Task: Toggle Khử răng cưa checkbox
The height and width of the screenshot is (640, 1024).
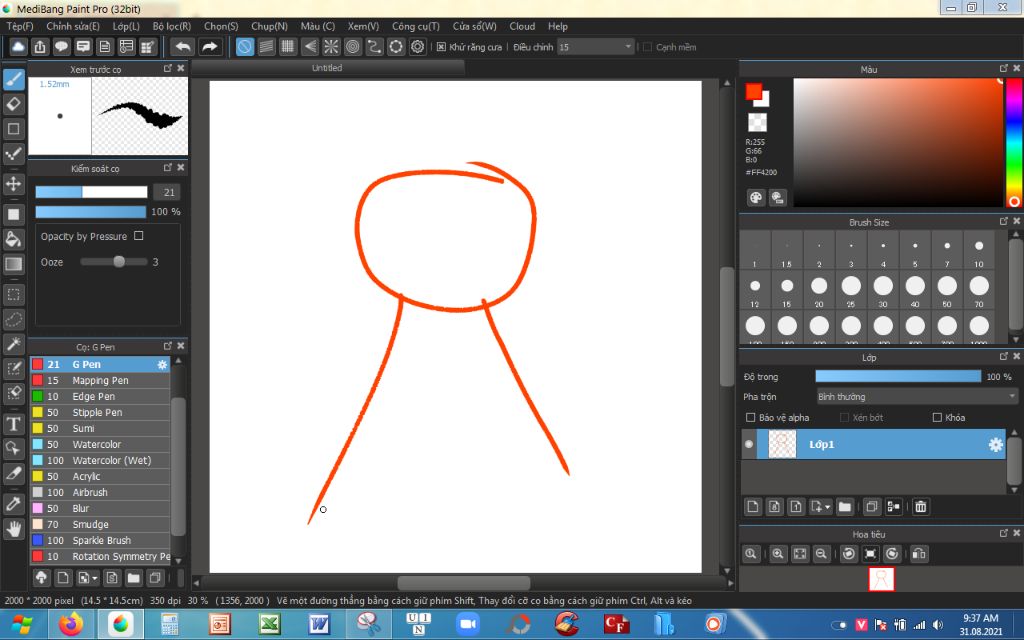Action: tap(441, 47)
